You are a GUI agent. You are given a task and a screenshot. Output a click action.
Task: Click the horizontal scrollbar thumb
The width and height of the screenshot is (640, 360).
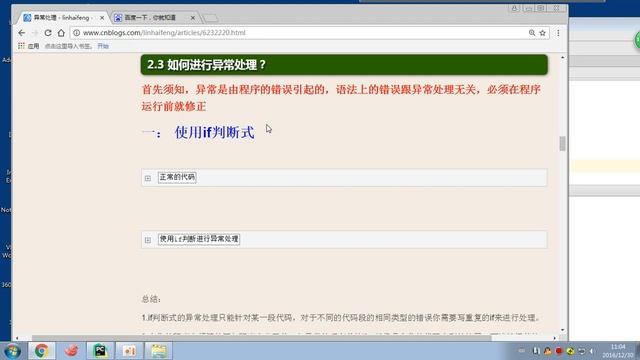tap(261, 338)
